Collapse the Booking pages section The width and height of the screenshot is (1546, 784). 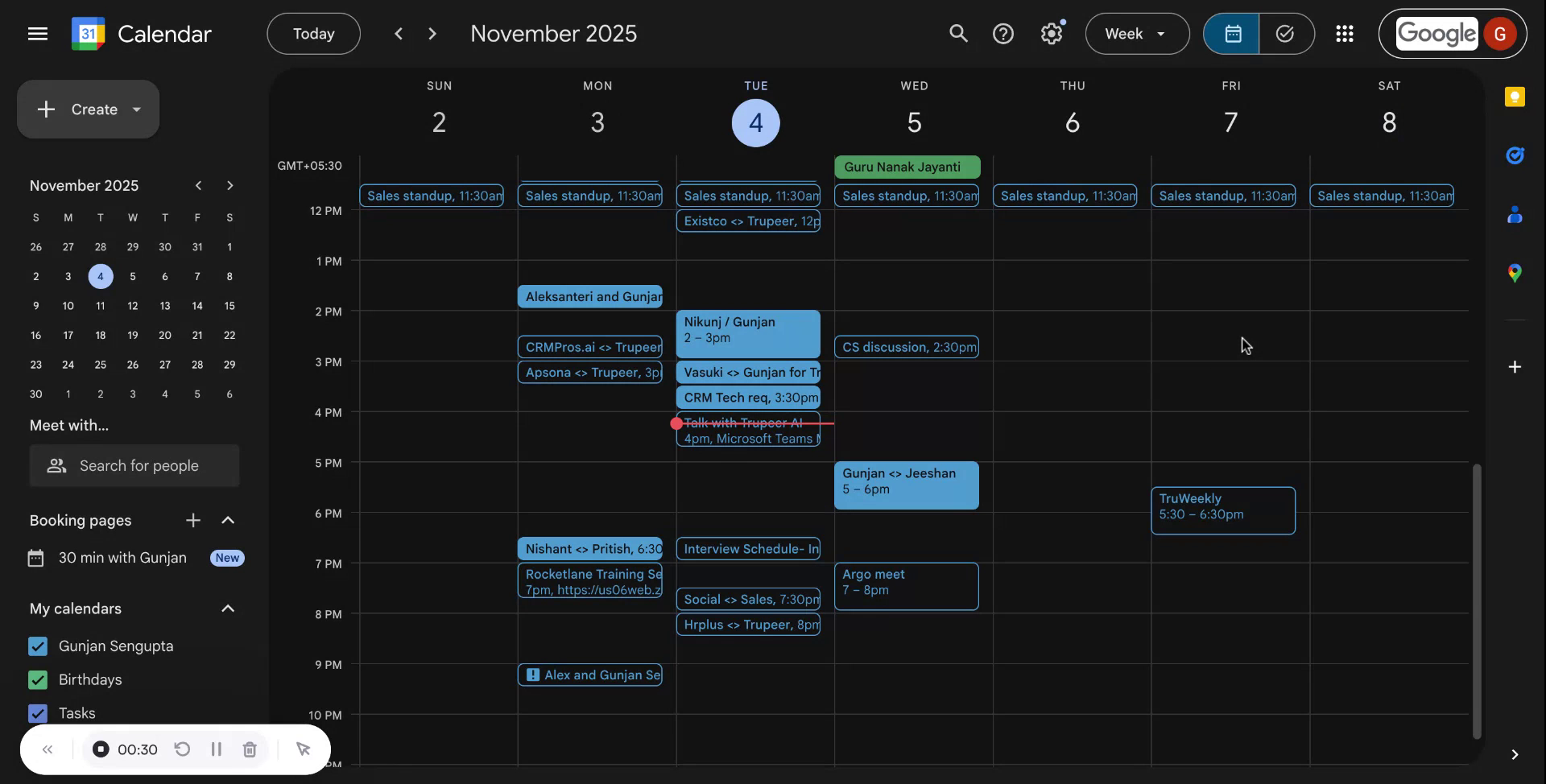[x=228, y=520]
